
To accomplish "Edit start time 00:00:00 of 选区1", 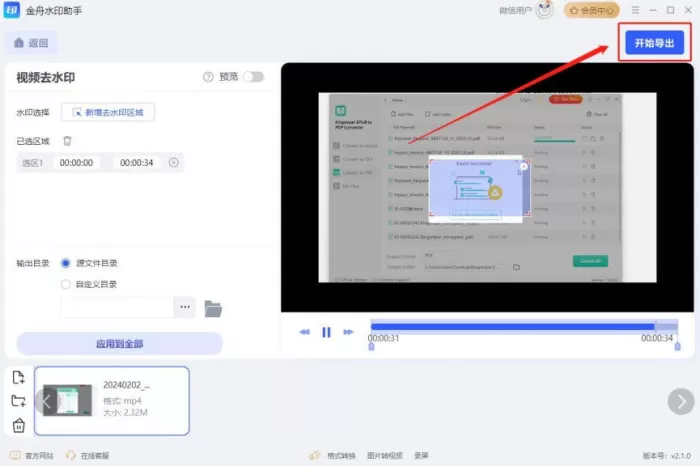I will point(76,163).
